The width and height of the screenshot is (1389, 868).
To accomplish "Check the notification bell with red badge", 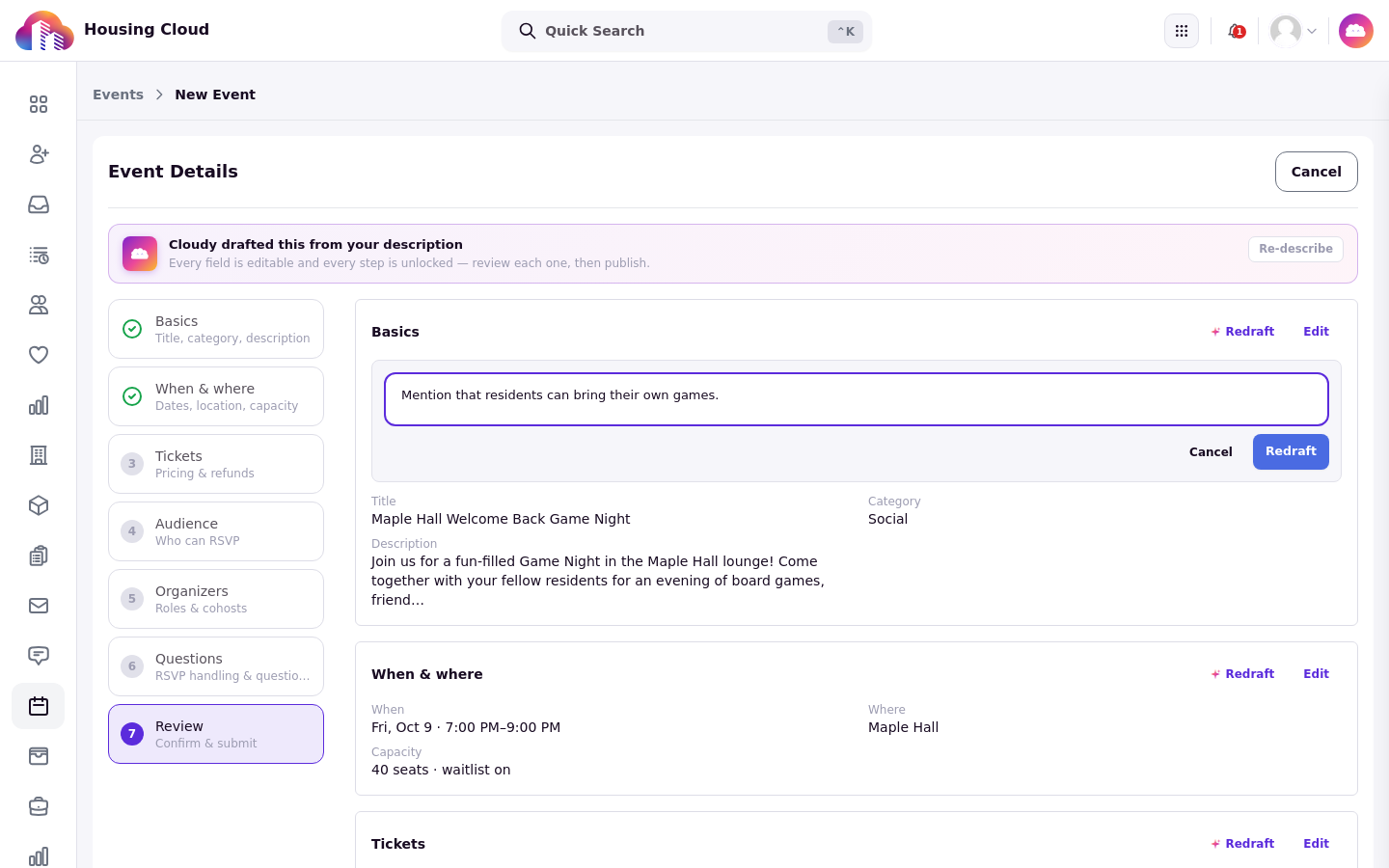I will 1236,31.
